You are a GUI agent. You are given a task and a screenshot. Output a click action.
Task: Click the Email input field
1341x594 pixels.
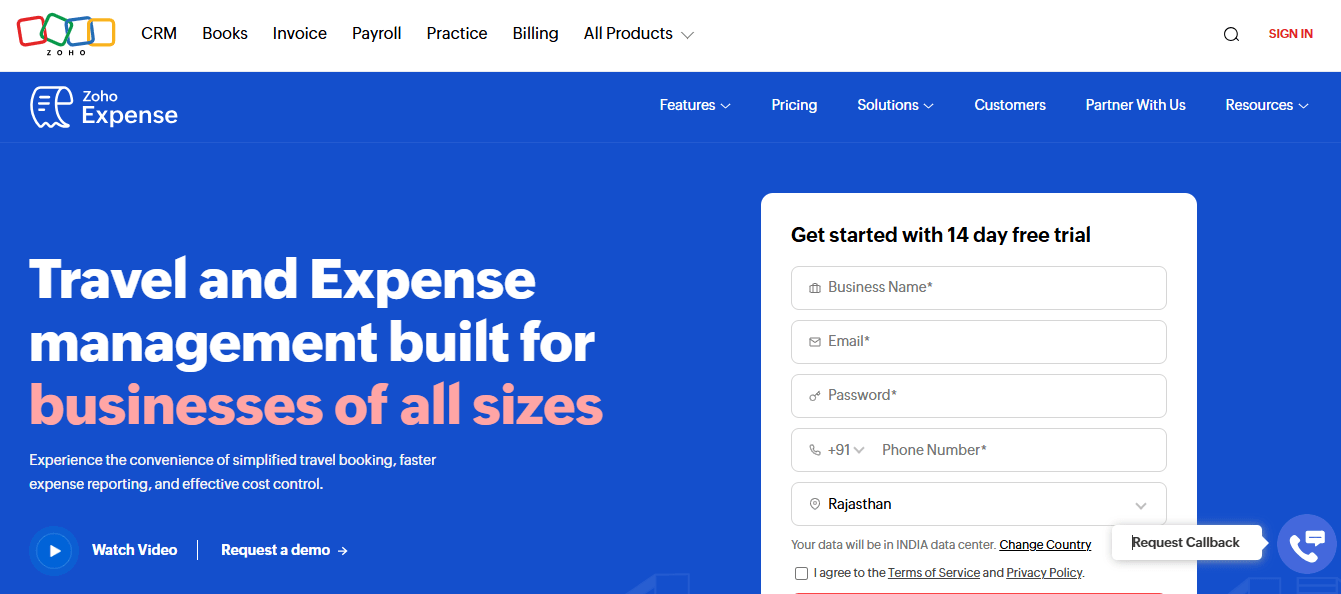pyautogui.click(x=978, y=341)
